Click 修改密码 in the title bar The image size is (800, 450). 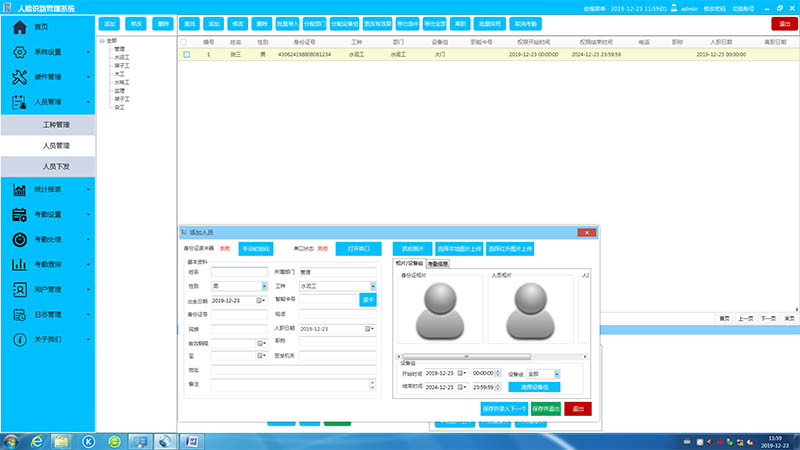click(714, 9)
